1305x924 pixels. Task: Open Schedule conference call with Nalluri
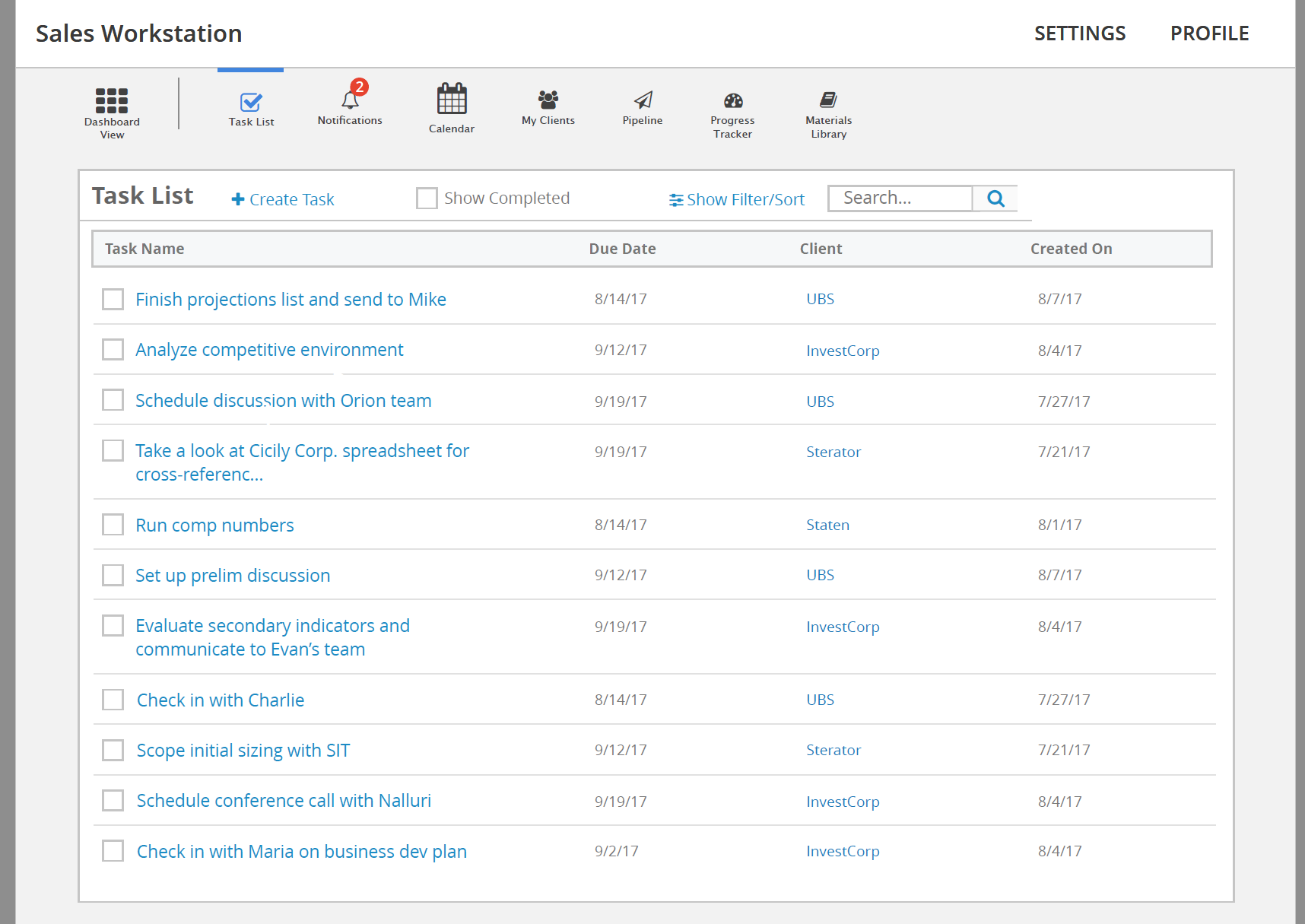click(x=284, y=801)
